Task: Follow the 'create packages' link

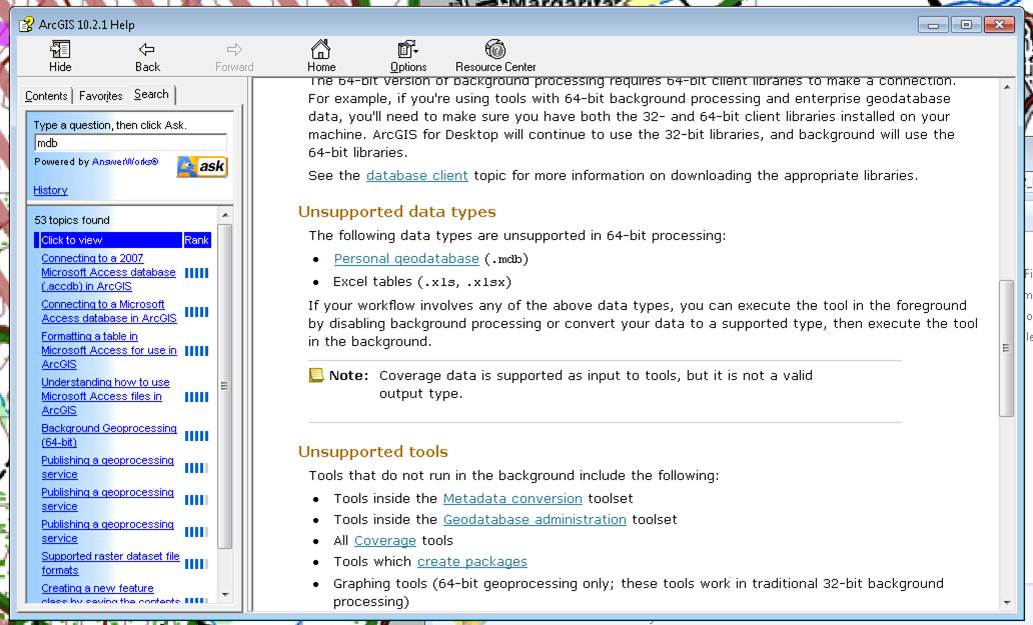Action: pyautogui.click(x=472, y=562)
